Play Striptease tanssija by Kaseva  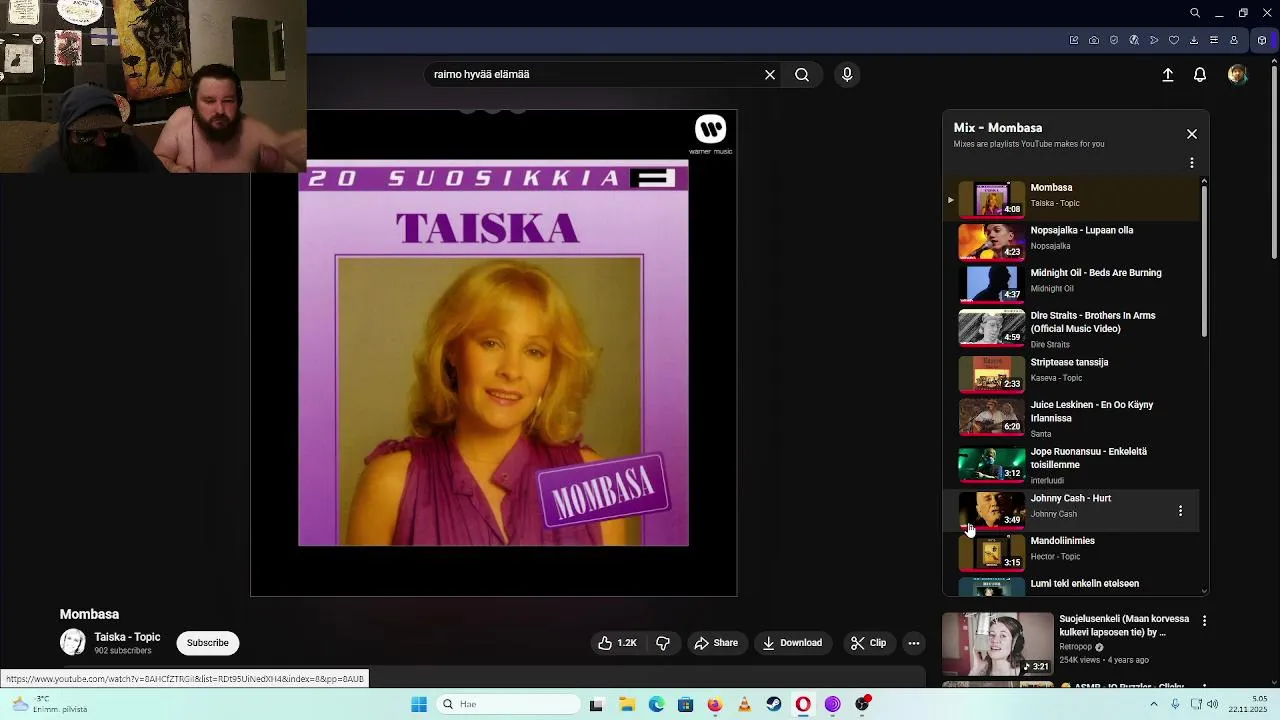pos(1070,373)
